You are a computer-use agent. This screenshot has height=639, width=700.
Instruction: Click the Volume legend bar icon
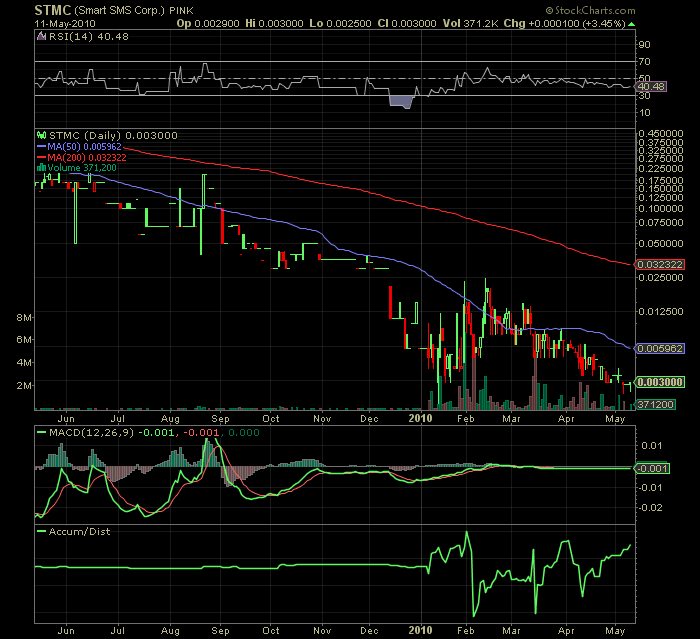click(41, 169)
